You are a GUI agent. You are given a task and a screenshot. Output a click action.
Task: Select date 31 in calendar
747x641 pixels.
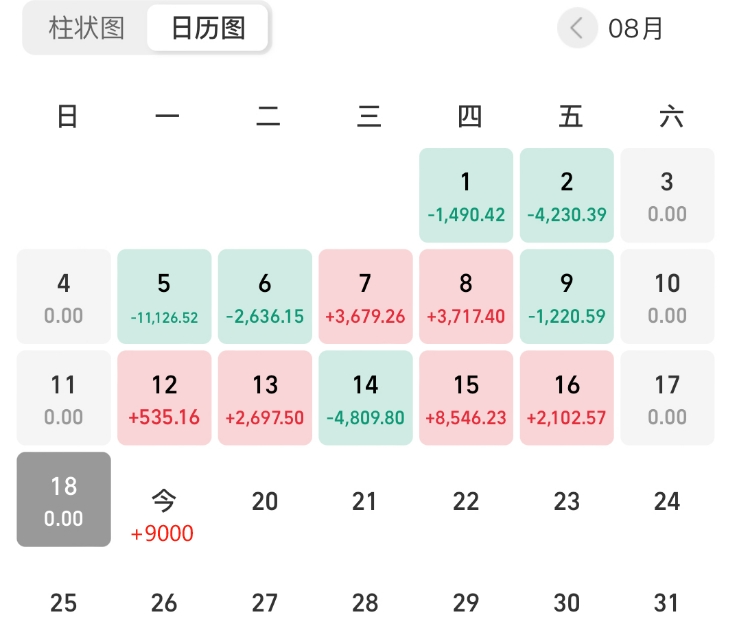(667, 603)
